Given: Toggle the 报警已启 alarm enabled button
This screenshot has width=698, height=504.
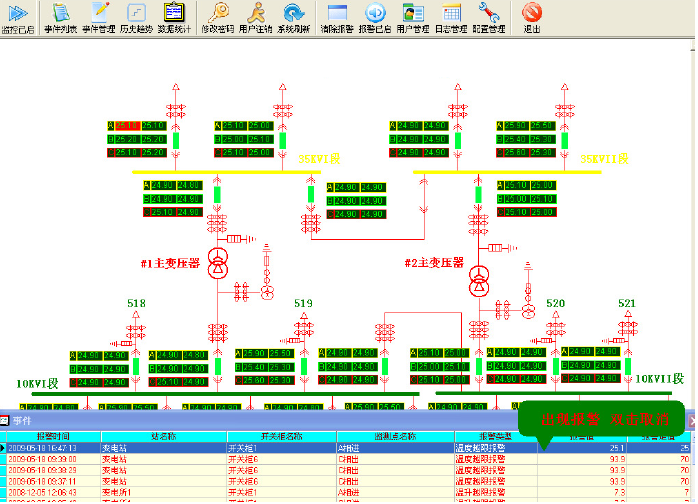Looking at the screenshot, I should pyautogui.click(x=375, y=17).
